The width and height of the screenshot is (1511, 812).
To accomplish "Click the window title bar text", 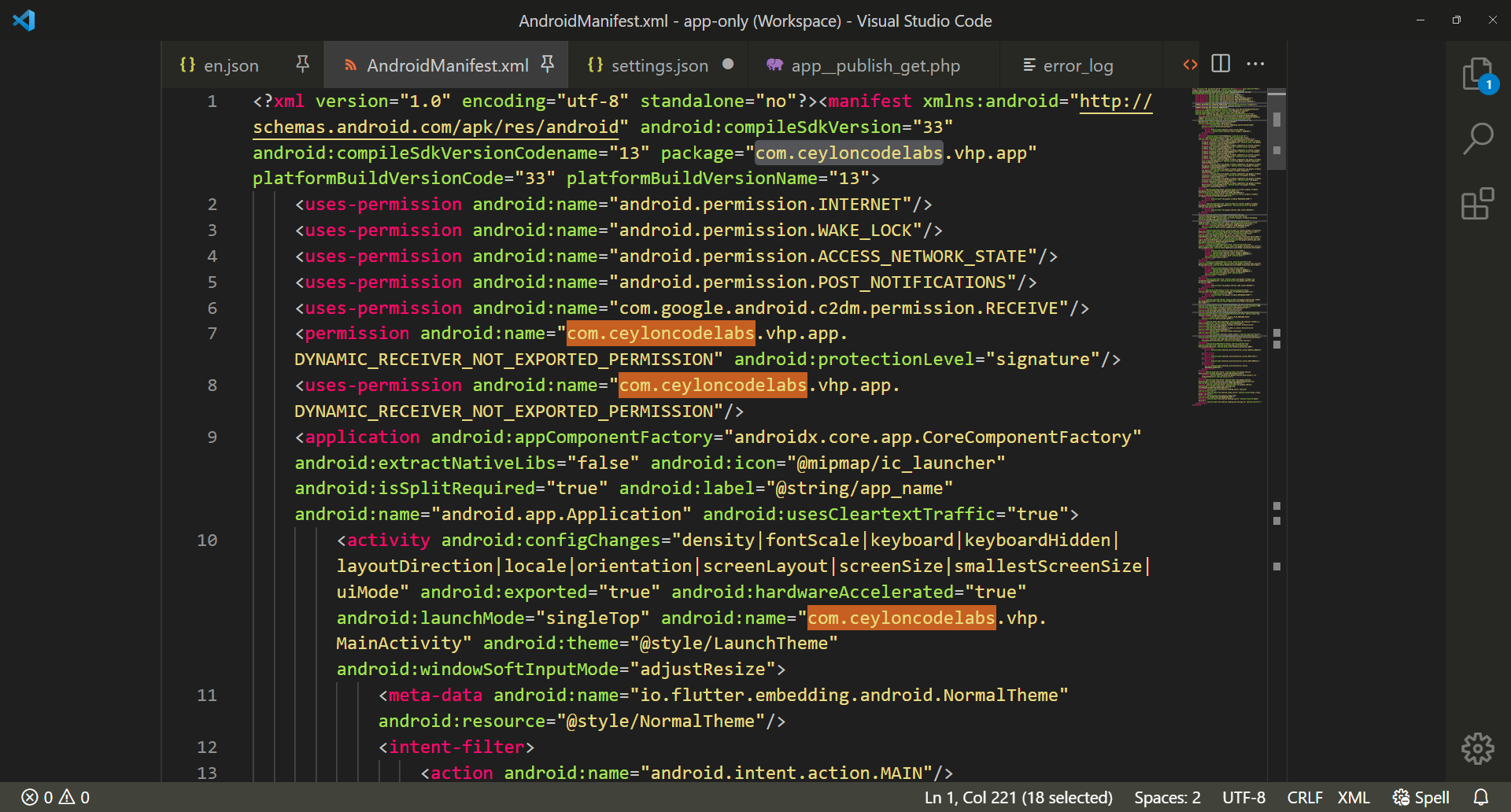I will click(755, 21).
